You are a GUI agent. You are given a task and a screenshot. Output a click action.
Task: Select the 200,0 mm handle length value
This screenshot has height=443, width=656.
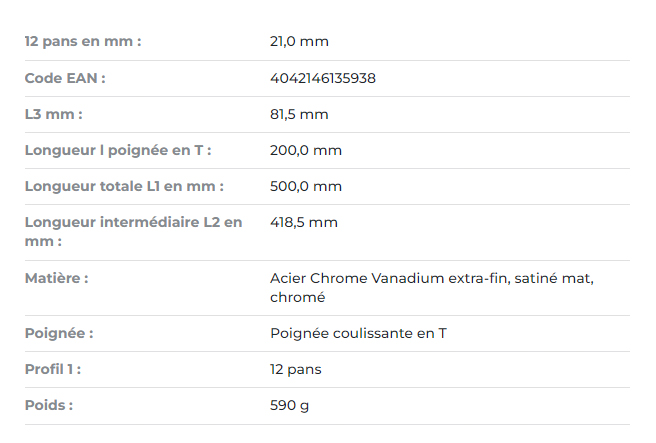[x=306, y=150]
